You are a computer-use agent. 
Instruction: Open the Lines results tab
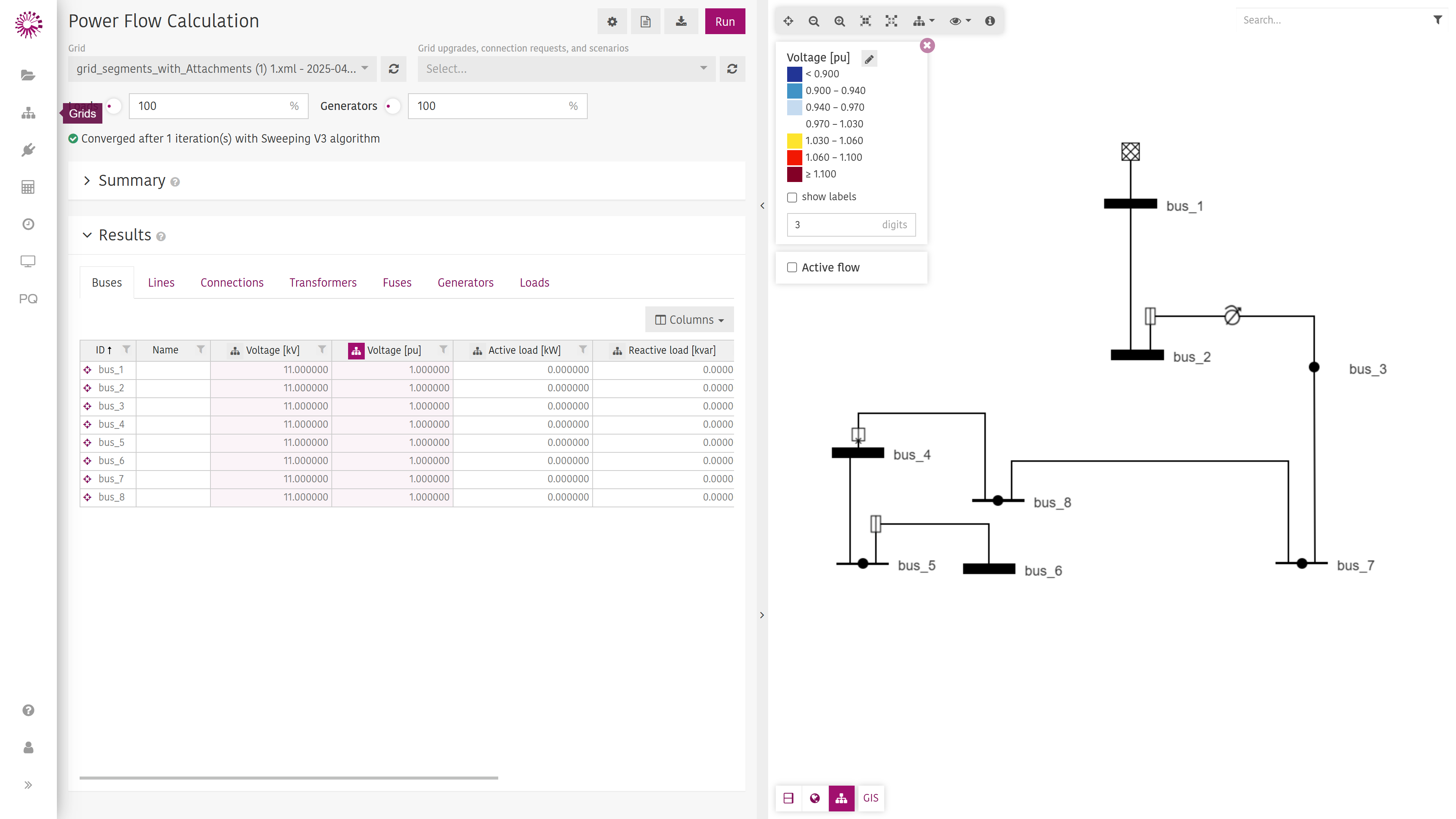click(x=161, y=282)
